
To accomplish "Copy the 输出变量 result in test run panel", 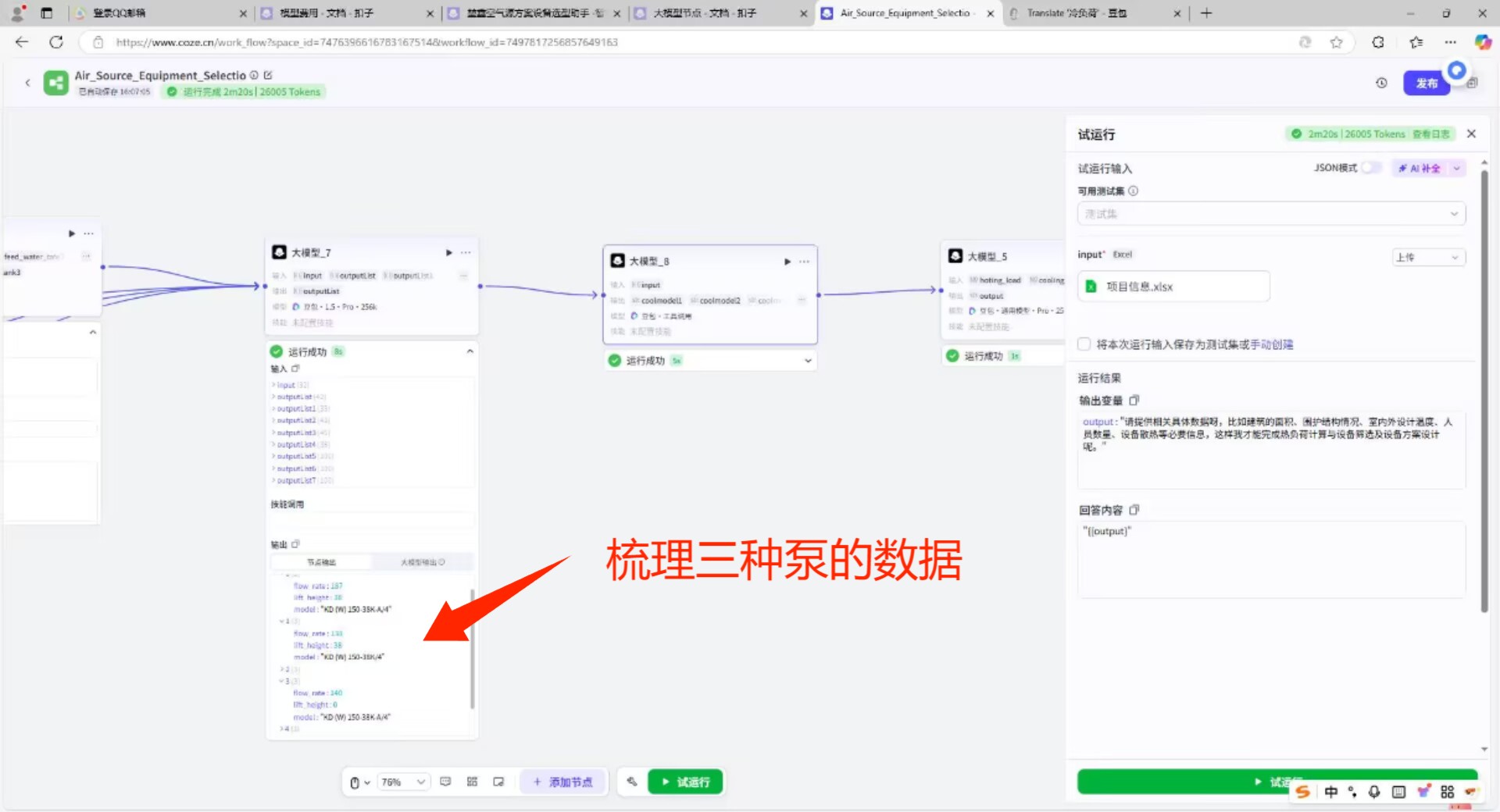I will pyautogui.click(x=1134, y=401).
